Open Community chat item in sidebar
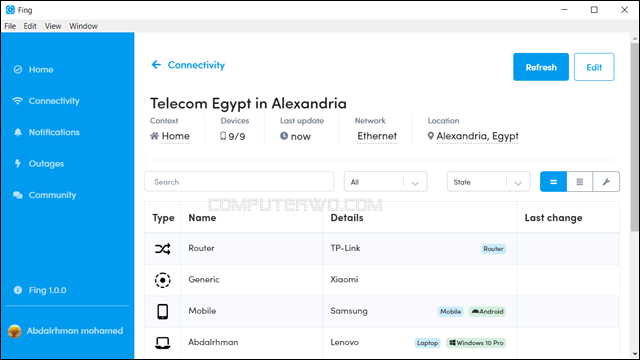Viewport: 640px width, 360px height. (x=18, y=195)
